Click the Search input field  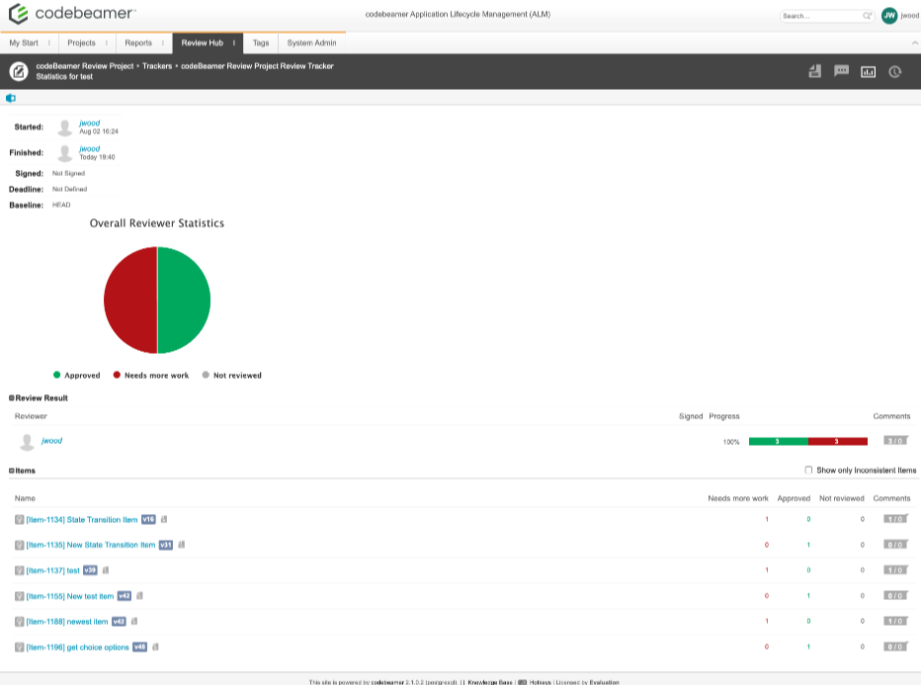819,16
